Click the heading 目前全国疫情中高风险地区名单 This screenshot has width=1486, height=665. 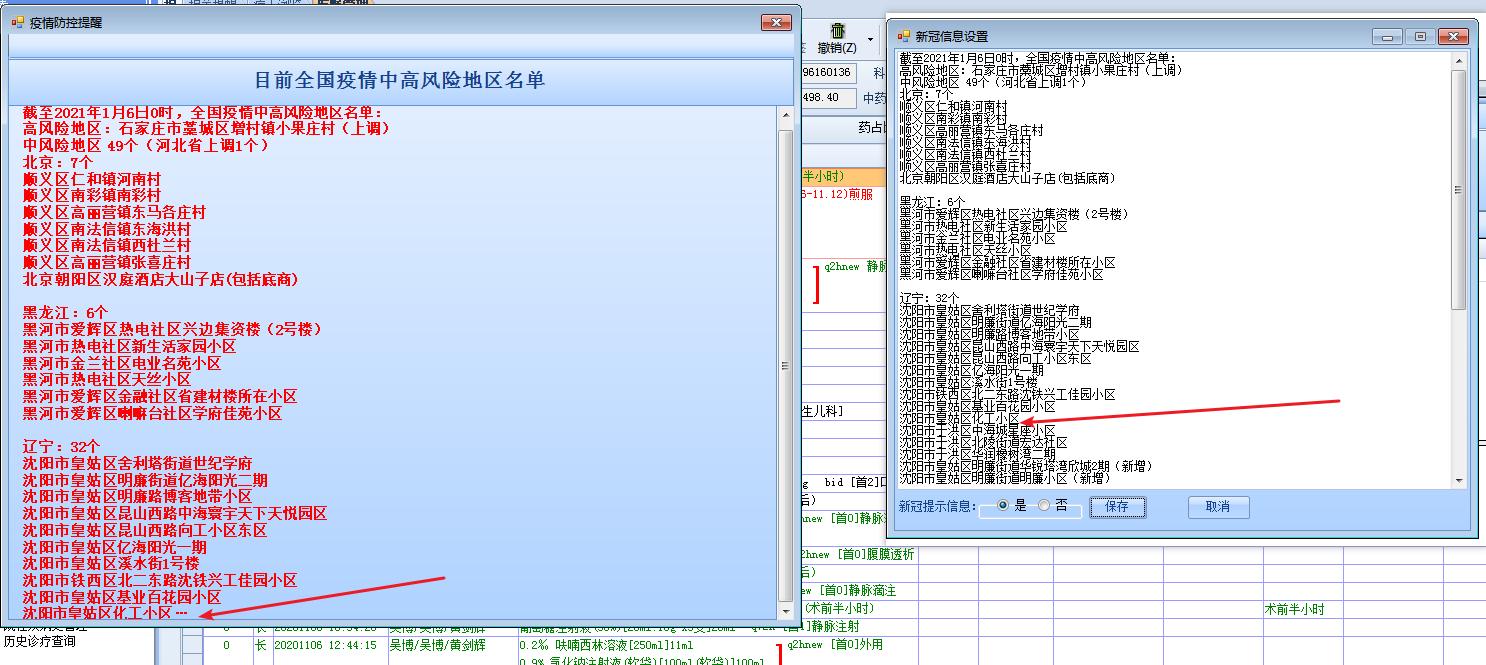[x=400, y=80]
